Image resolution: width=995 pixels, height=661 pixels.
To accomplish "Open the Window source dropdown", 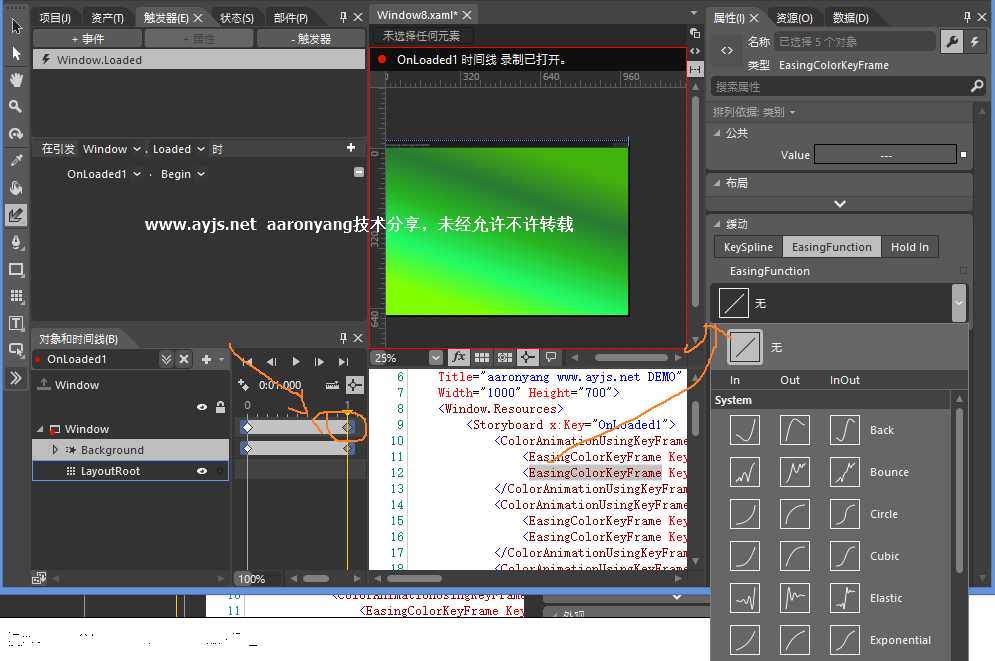I will (112, 149).
